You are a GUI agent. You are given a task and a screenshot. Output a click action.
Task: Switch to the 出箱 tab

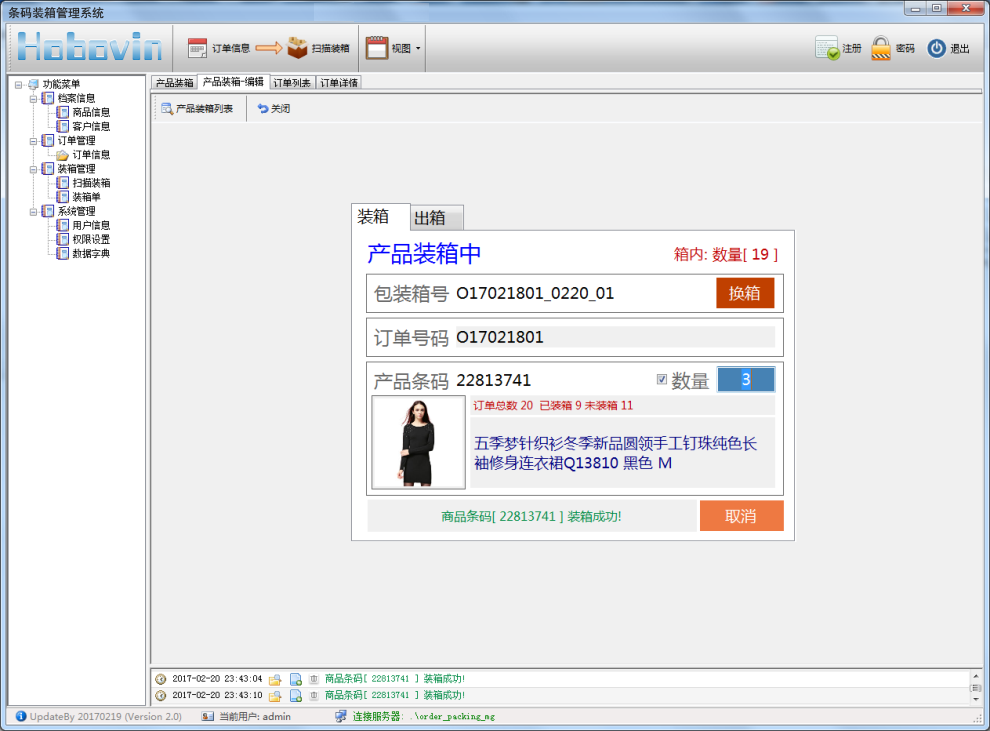(x=436, y=218)
